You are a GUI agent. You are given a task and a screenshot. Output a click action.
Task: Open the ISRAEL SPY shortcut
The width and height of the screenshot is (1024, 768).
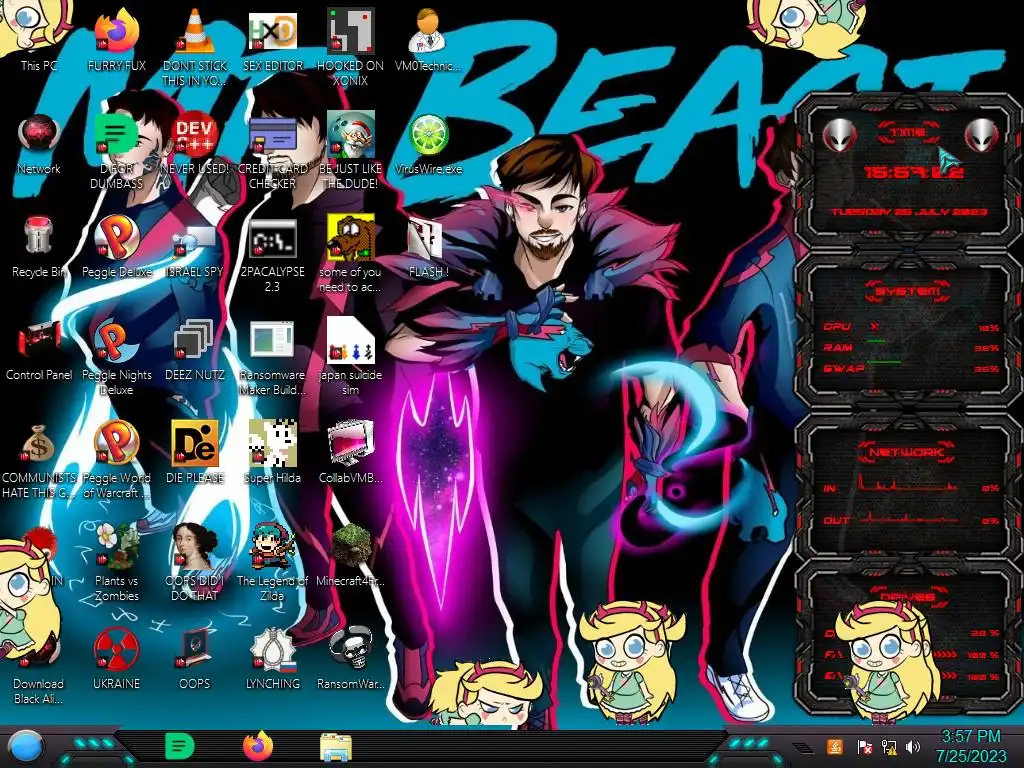pos(195,251)
